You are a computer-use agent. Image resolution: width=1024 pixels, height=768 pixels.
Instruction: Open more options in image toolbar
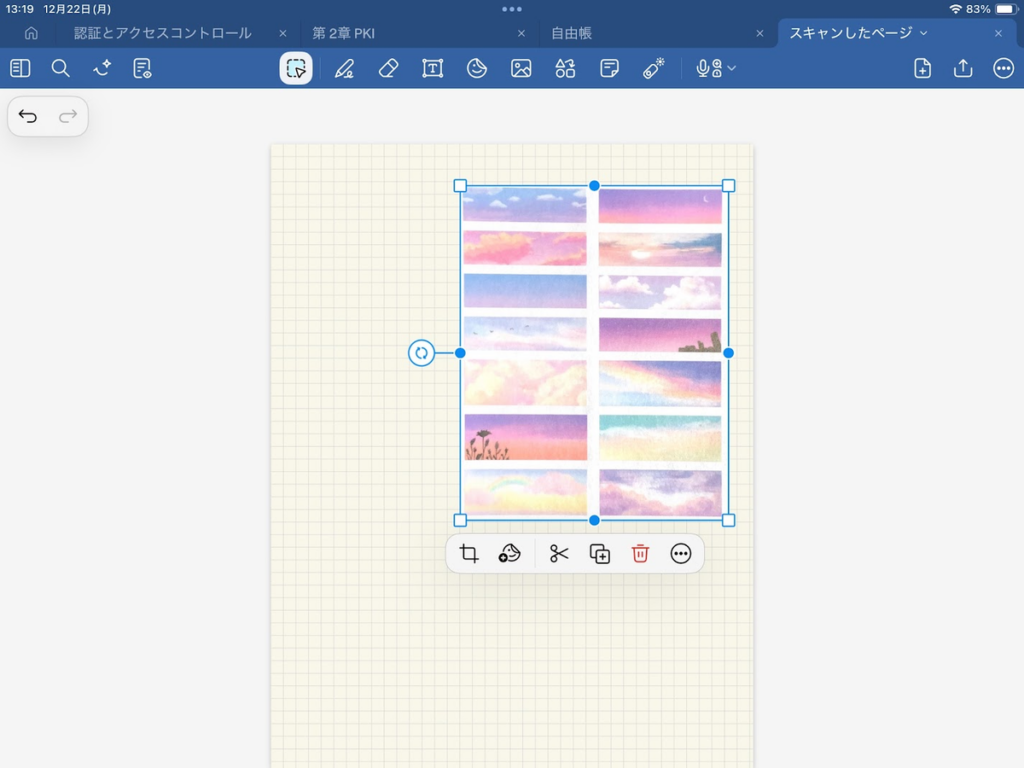tap(681, 554)
